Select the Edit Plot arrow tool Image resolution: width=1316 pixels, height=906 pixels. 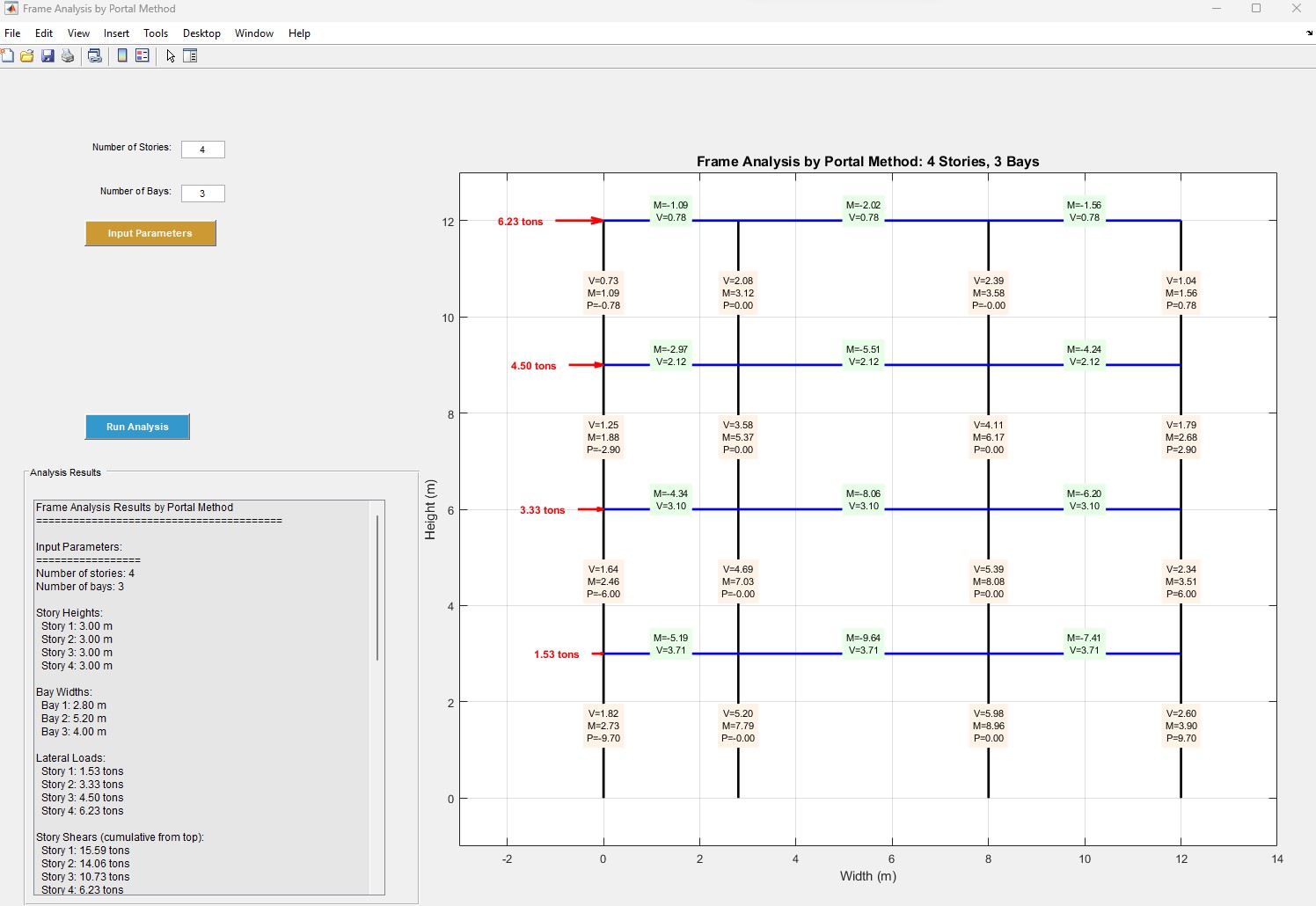(x=171, y=56)
